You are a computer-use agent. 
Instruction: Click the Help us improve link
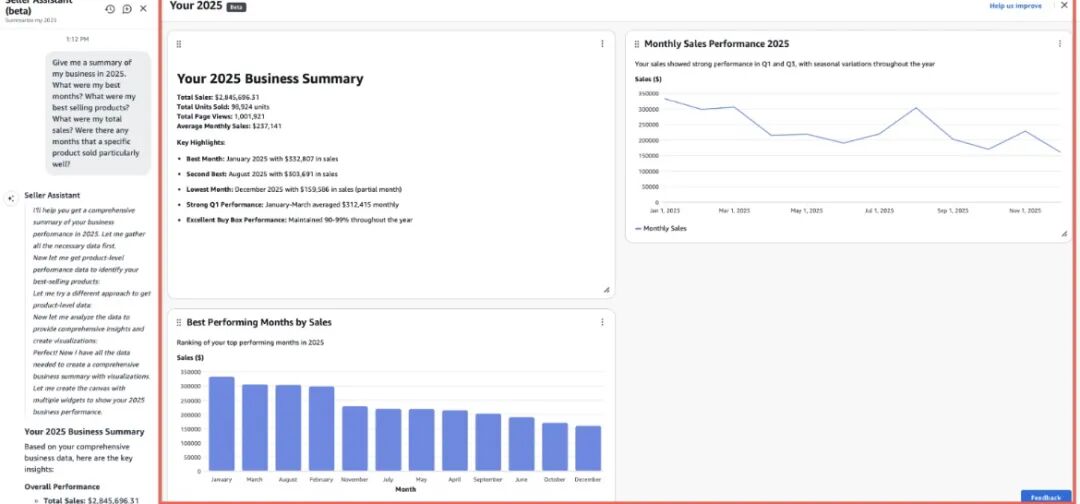[x=1015, y=6]
